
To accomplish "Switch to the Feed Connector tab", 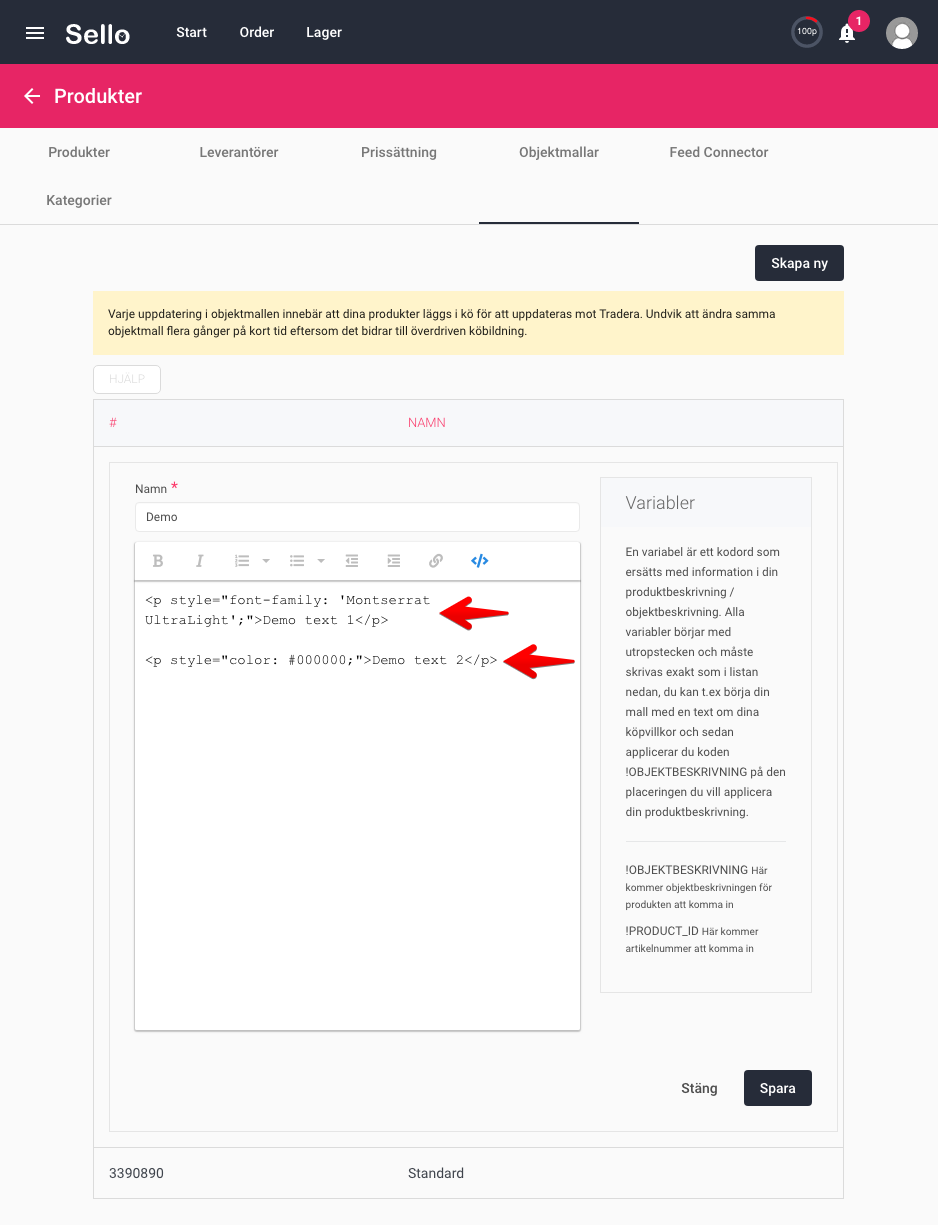I will click(719, 152).
